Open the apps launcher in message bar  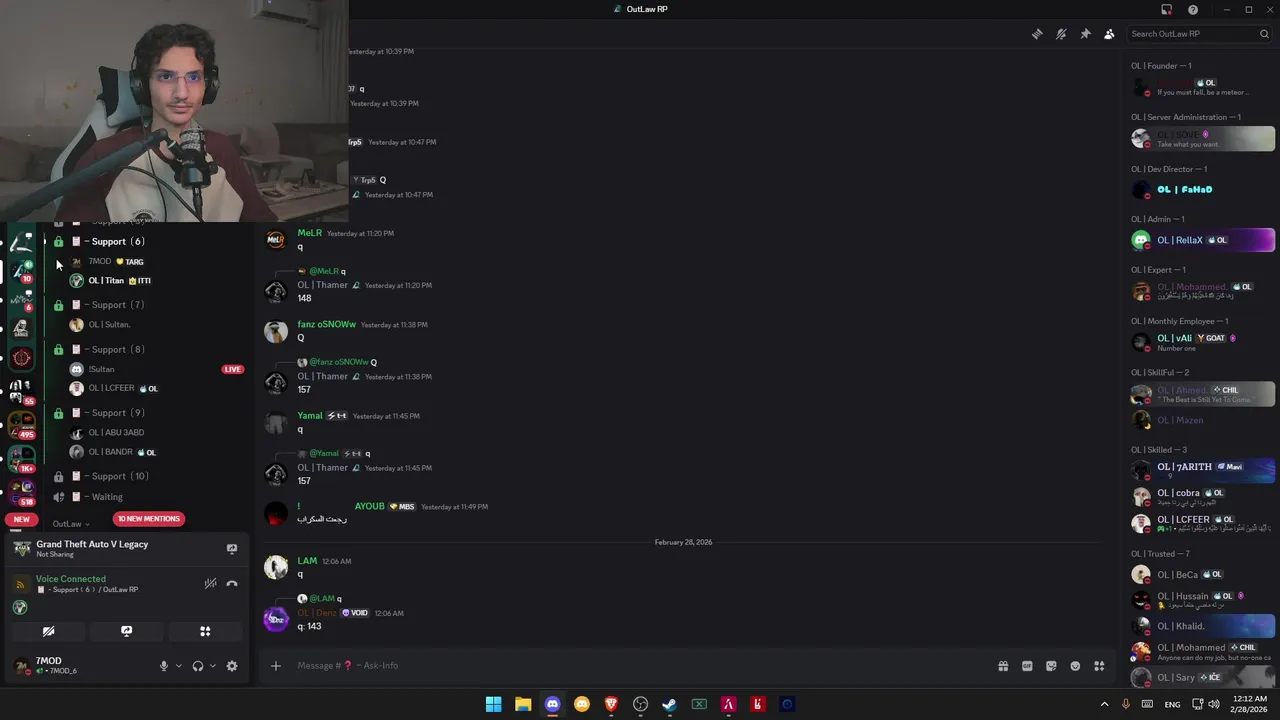1099,666
